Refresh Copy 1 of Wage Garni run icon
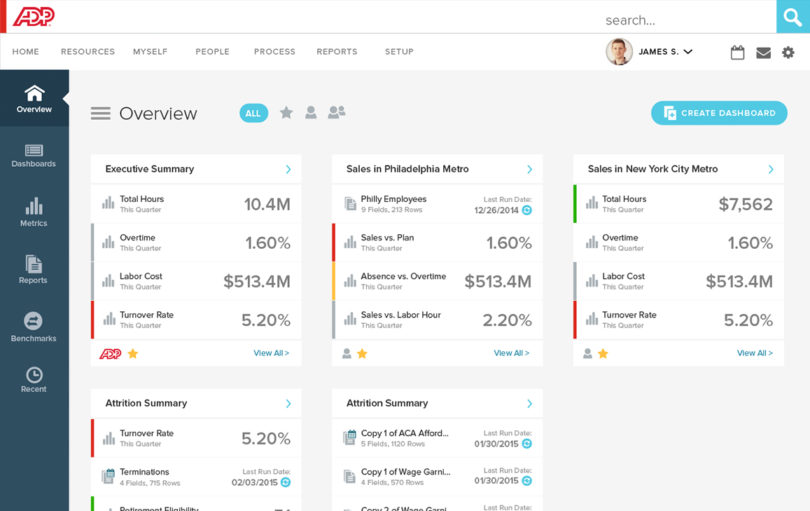This screenshot has width=810, height=511. tap(527, 481)
